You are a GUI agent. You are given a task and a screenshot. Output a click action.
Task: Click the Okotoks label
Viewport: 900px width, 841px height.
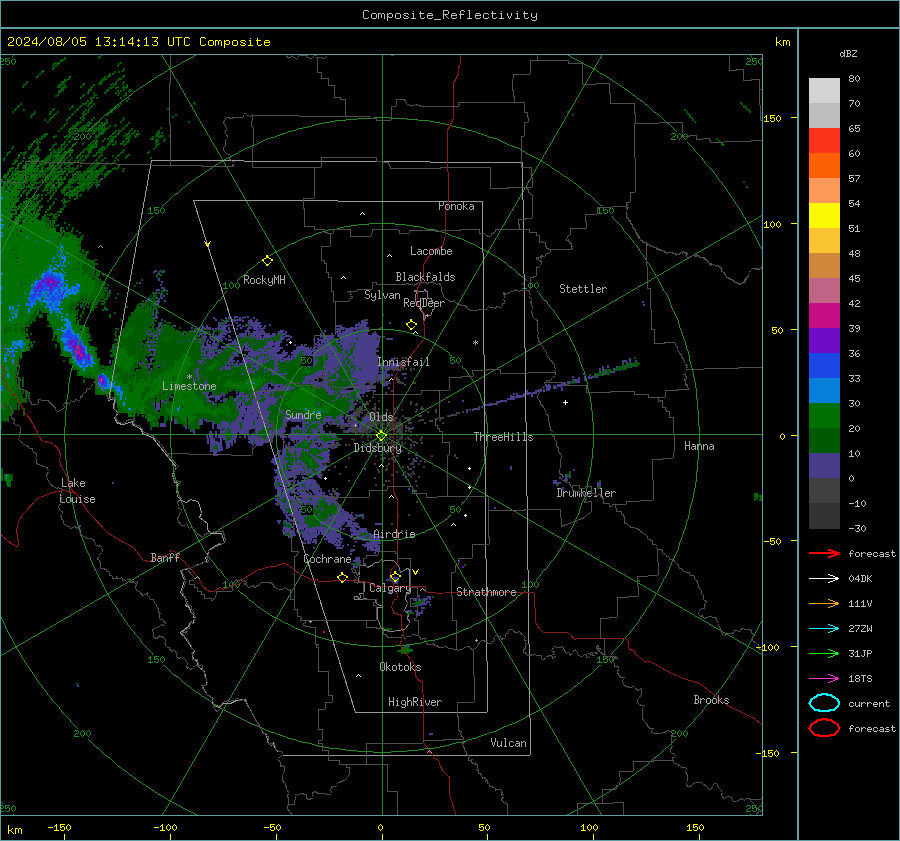400,667
